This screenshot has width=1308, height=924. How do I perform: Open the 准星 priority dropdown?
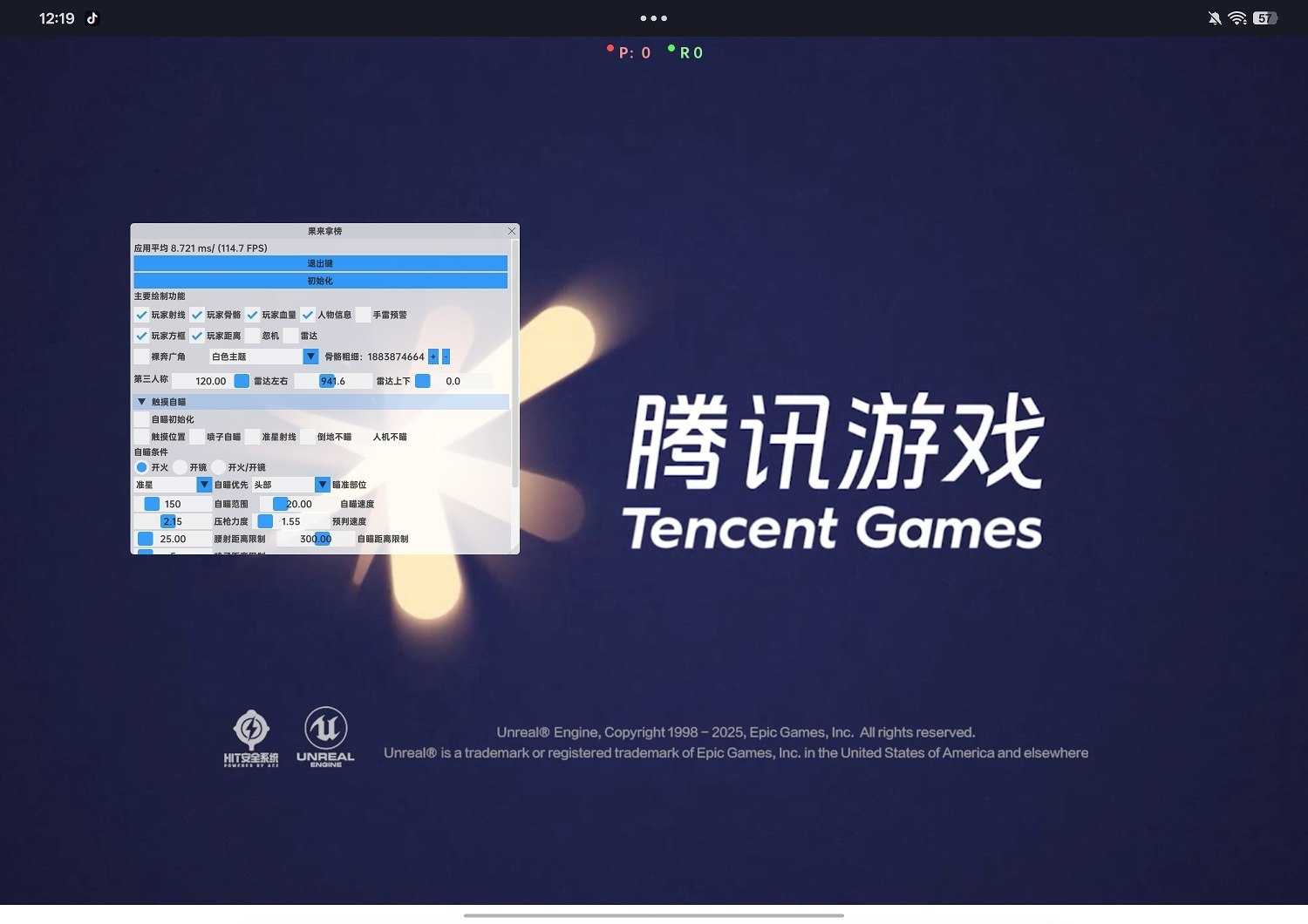pos(204,485)
